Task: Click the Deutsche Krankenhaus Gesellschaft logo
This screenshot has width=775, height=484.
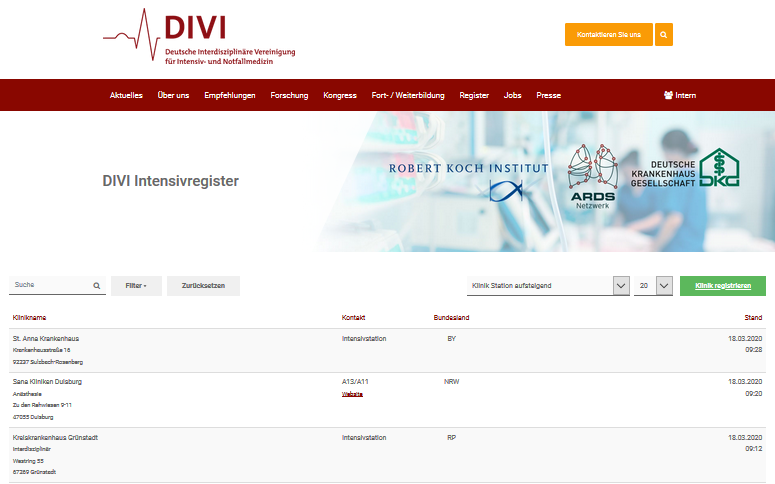Action: click(685, 168)
